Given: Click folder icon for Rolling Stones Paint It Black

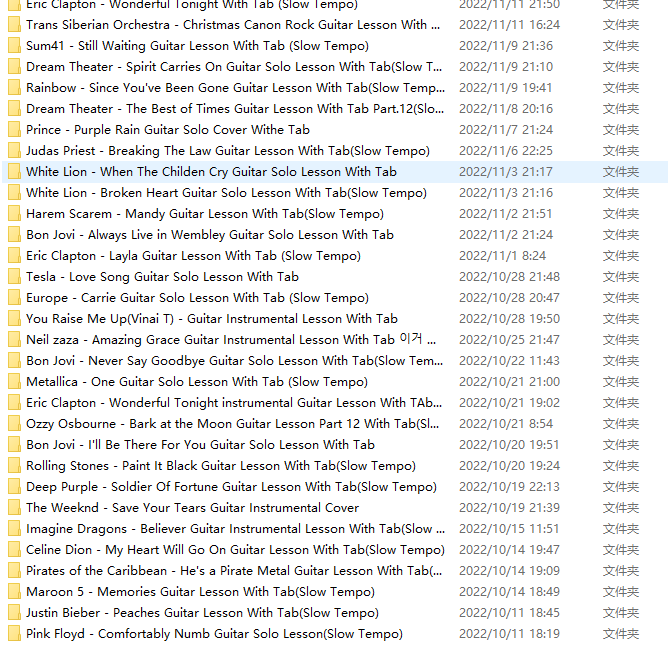Looking at the screenshot, I should pyautogui.click(x=14, y=466).
